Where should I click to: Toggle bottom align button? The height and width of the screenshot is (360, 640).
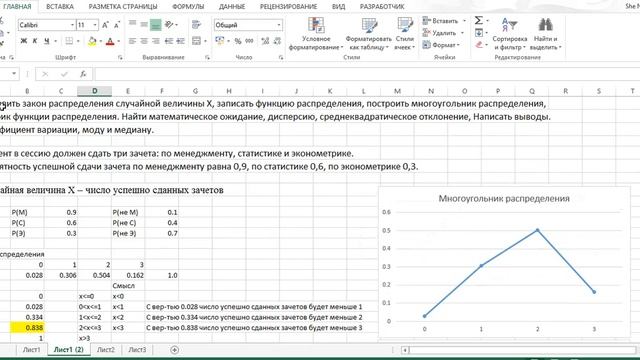click(x=156, y=24)
